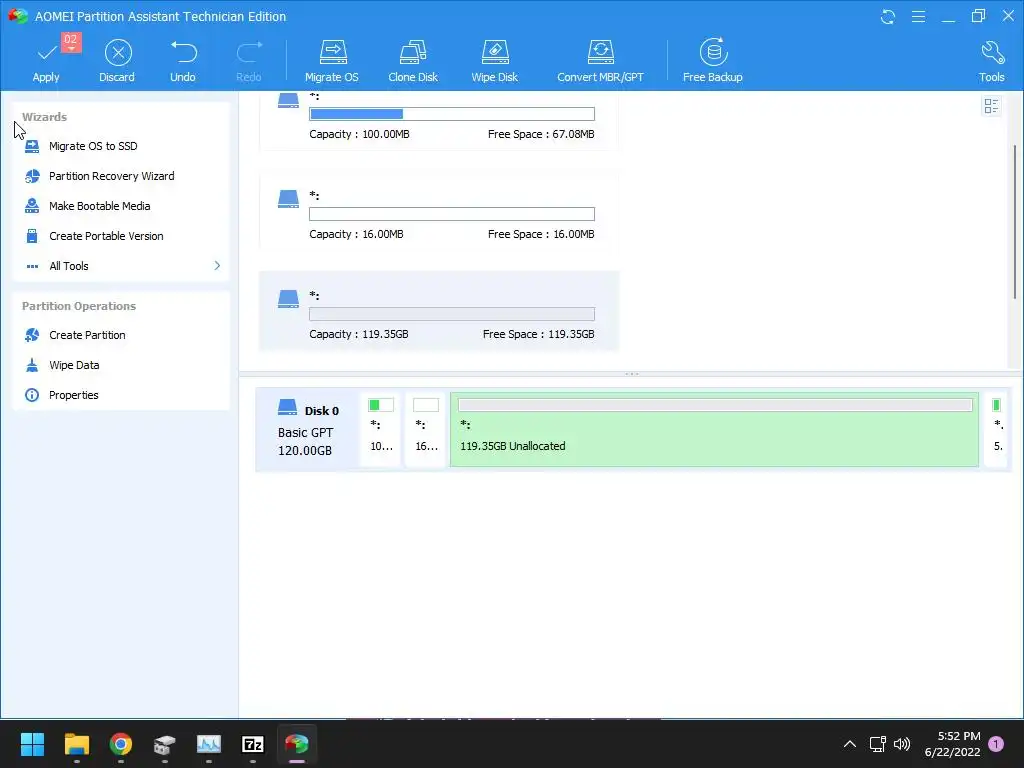This screenshot has width=1024, height=768.
Task: Open Free Backup tool
Action: point(712,60)
